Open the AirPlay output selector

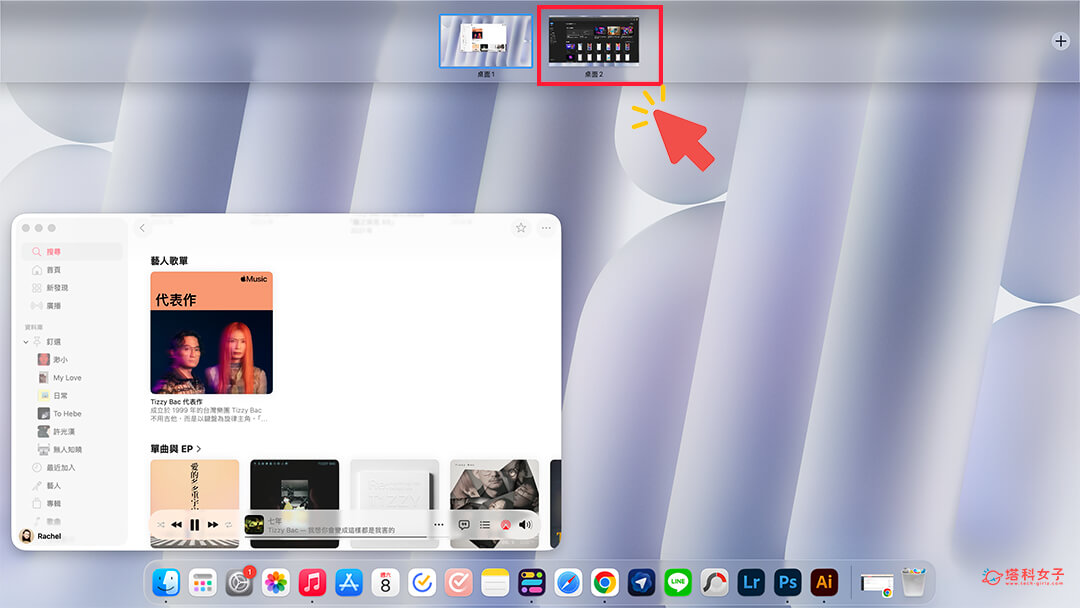506,524
